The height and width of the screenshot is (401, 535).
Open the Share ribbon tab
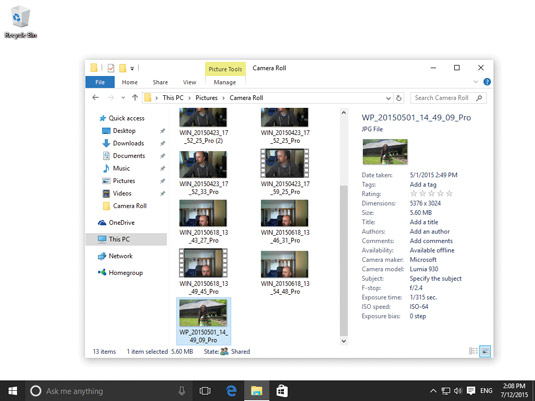[x=160, y=82]
